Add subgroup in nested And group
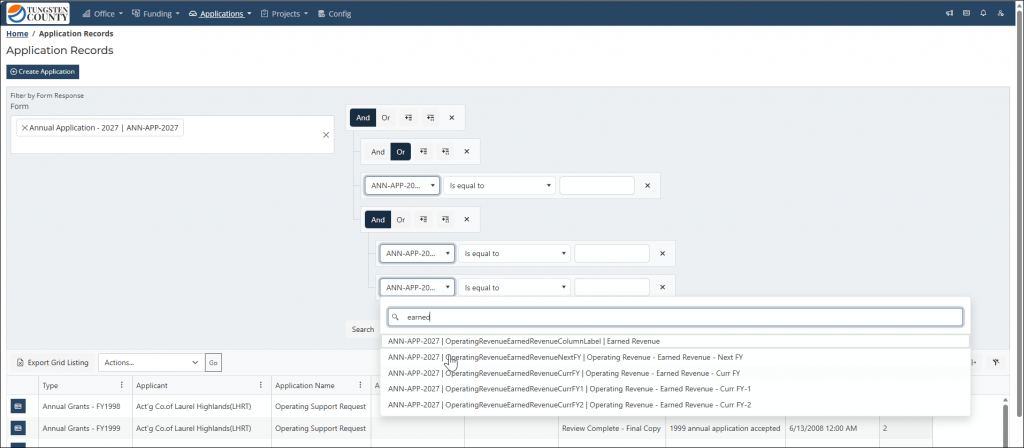 [445, 219]
